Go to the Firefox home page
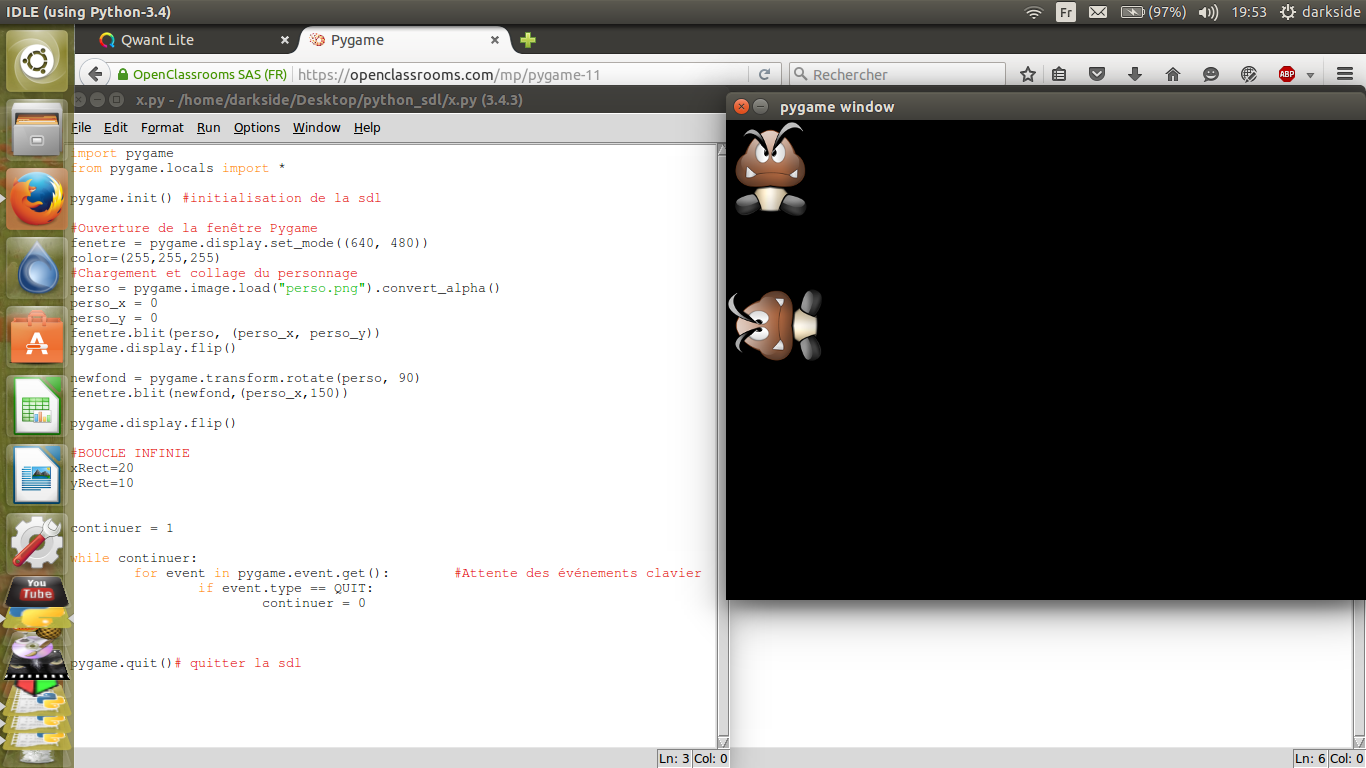The image size is (1366, 768). (x=1172, y=74)
